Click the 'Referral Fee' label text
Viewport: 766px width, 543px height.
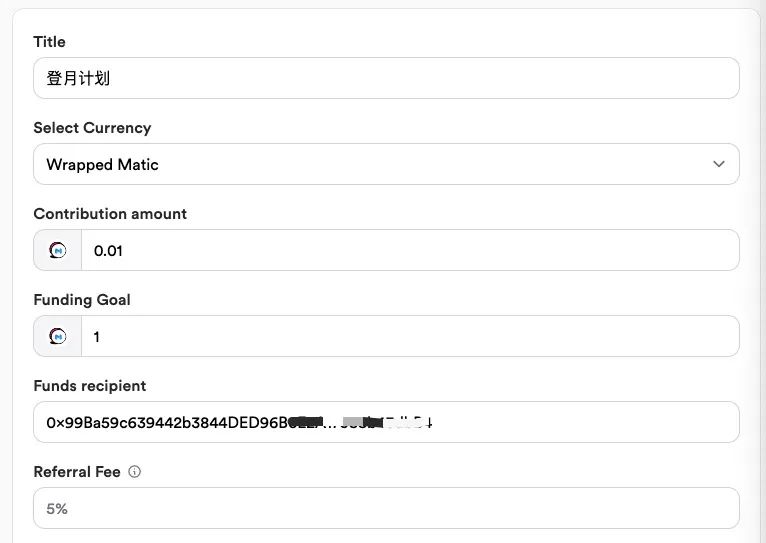(x=77, y=472)
